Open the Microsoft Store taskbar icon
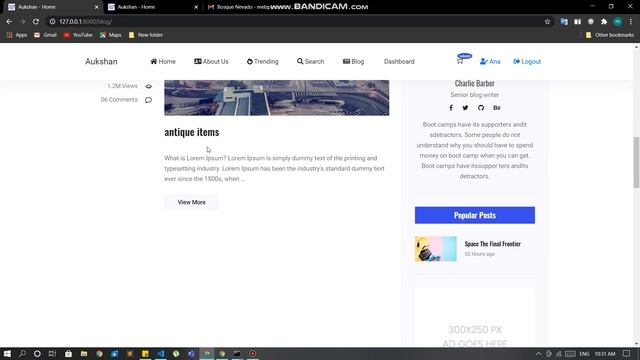The width and height of the screenshot is (640, 360). (x=68, y=353)
